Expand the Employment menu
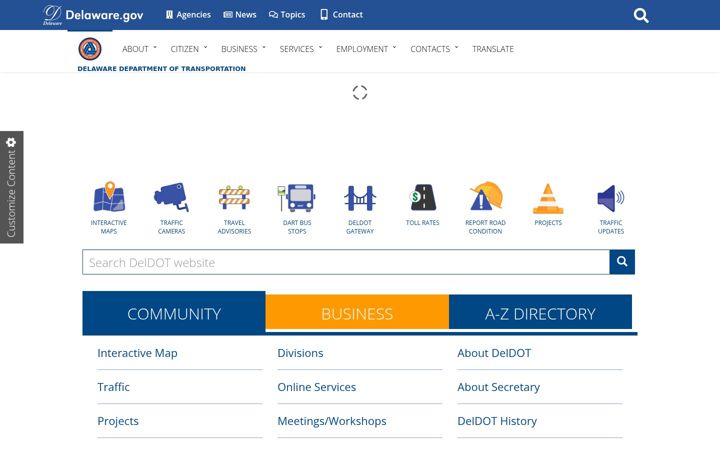 366,49
